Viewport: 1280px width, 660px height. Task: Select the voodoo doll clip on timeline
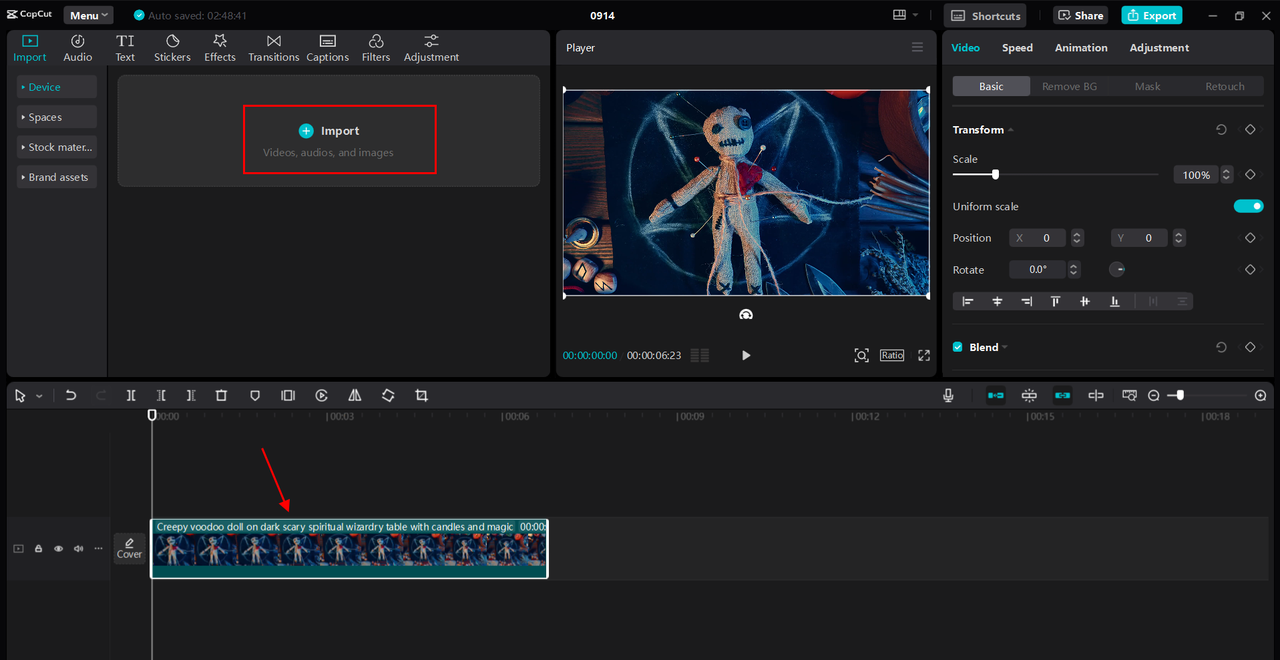tap(349, 548)
